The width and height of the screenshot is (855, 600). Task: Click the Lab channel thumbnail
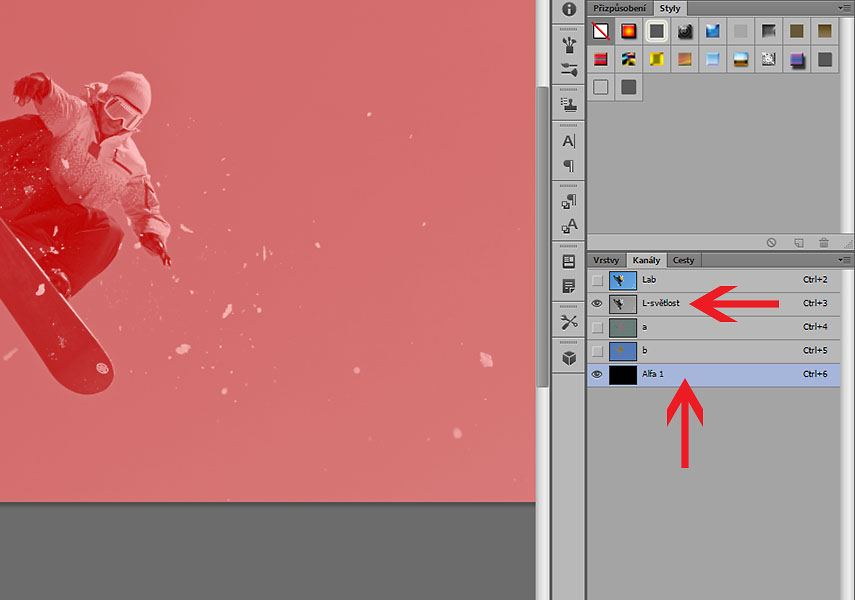623,280
